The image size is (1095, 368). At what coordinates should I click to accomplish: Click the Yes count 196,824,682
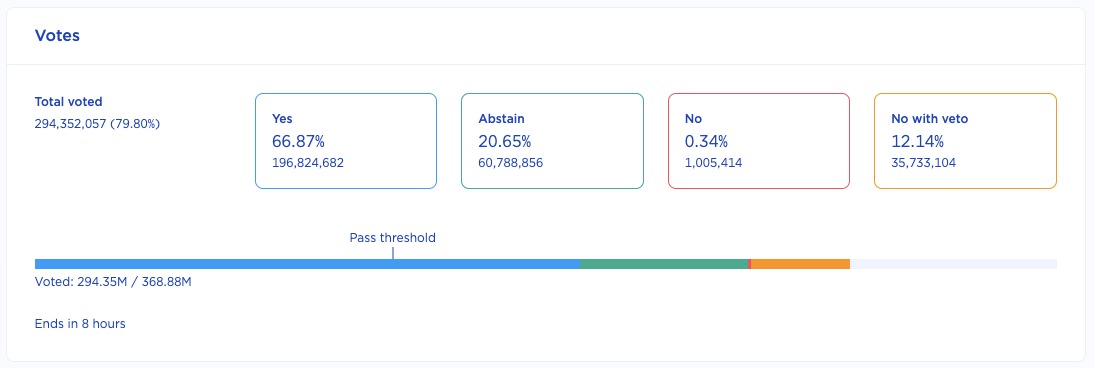(308, 163)
